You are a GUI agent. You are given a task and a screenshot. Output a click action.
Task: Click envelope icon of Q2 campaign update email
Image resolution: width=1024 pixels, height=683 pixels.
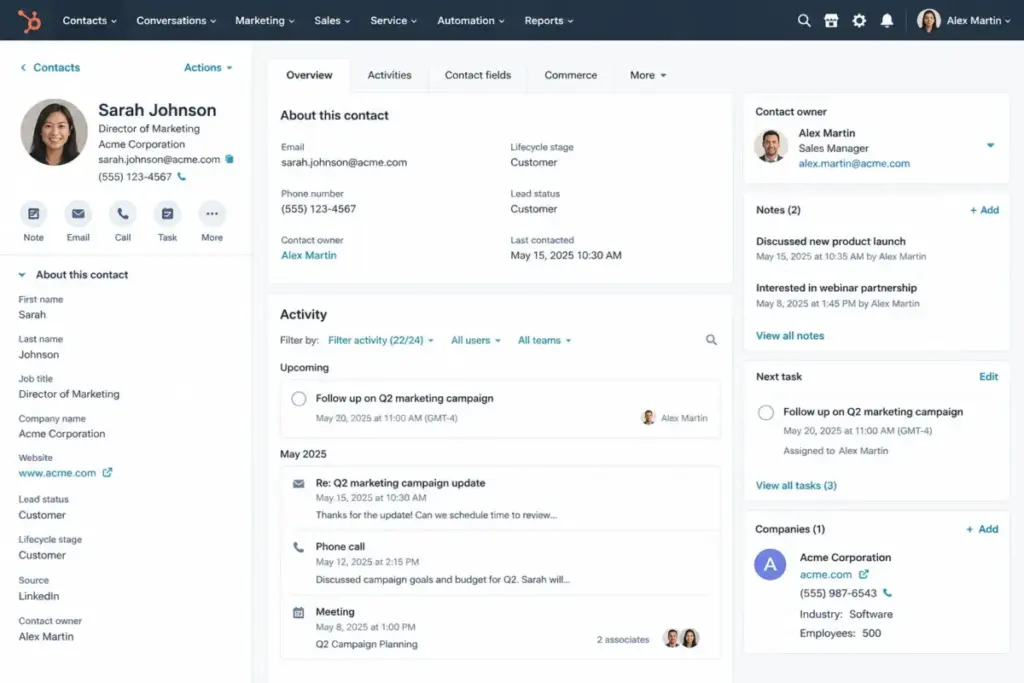point(298,484)
